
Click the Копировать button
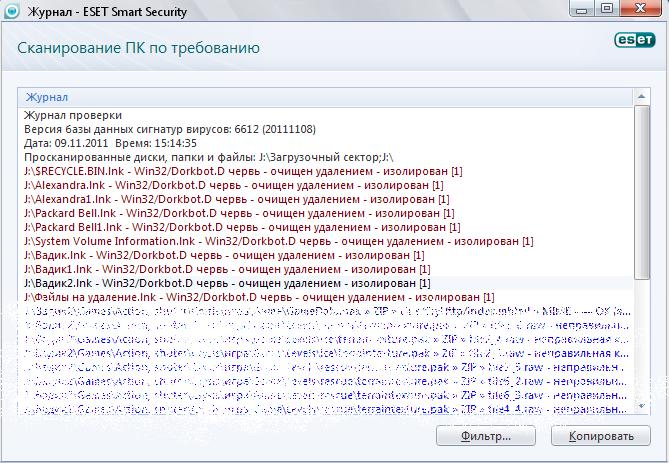pos(601,436)
